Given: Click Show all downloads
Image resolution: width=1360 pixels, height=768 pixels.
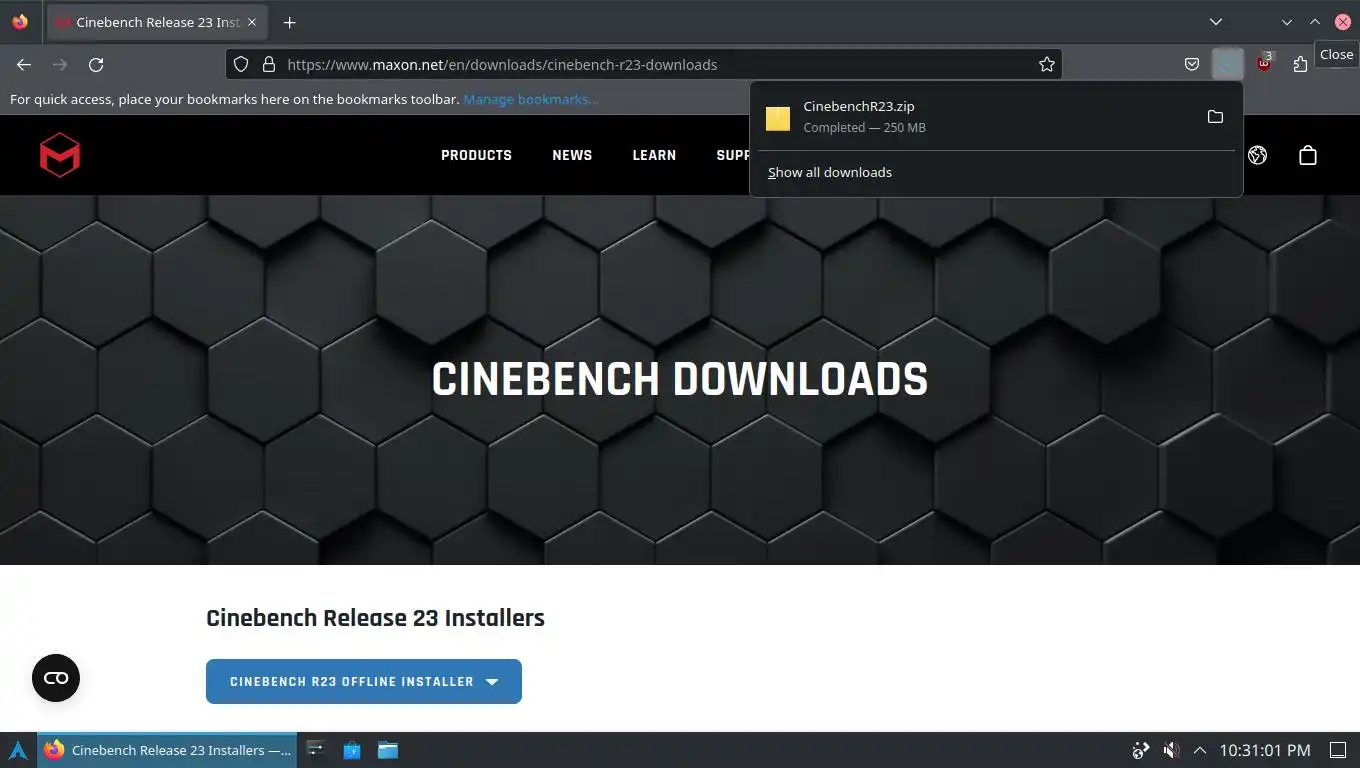Looking at the screenshot, I should (x=830, y=172).
